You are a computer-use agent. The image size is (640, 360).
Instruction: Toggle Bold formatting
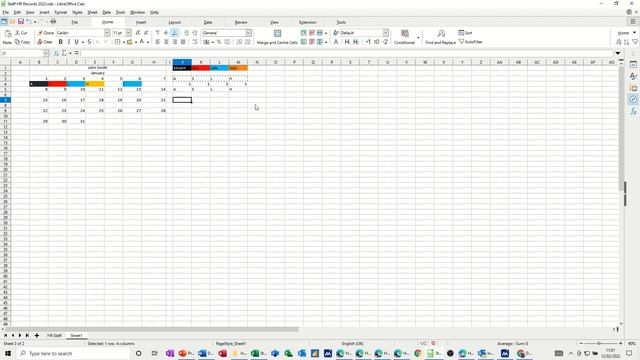[60, 42]
